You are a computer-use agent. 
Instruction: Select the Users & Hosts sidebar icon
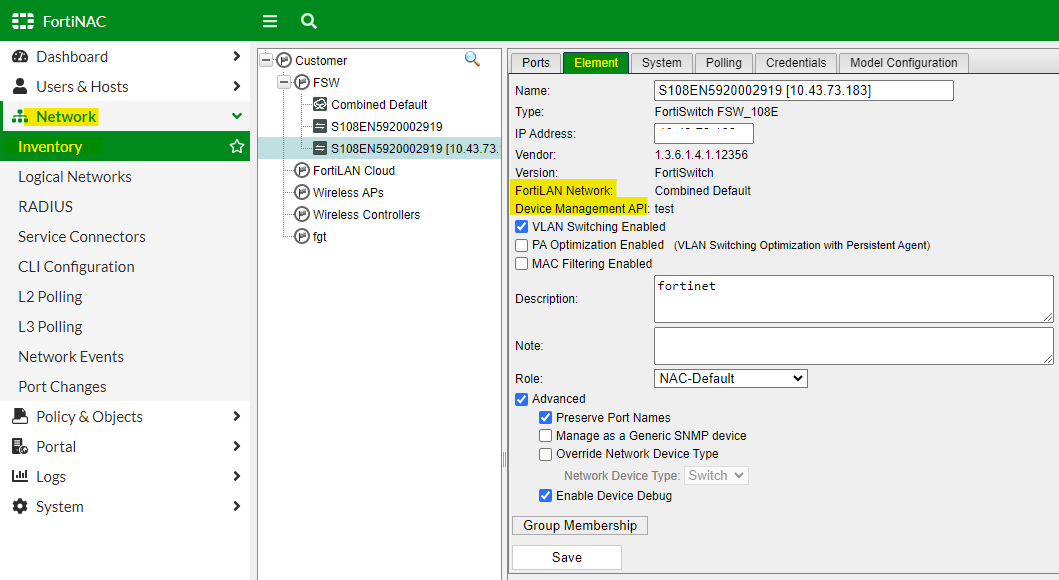coord(21,86)
